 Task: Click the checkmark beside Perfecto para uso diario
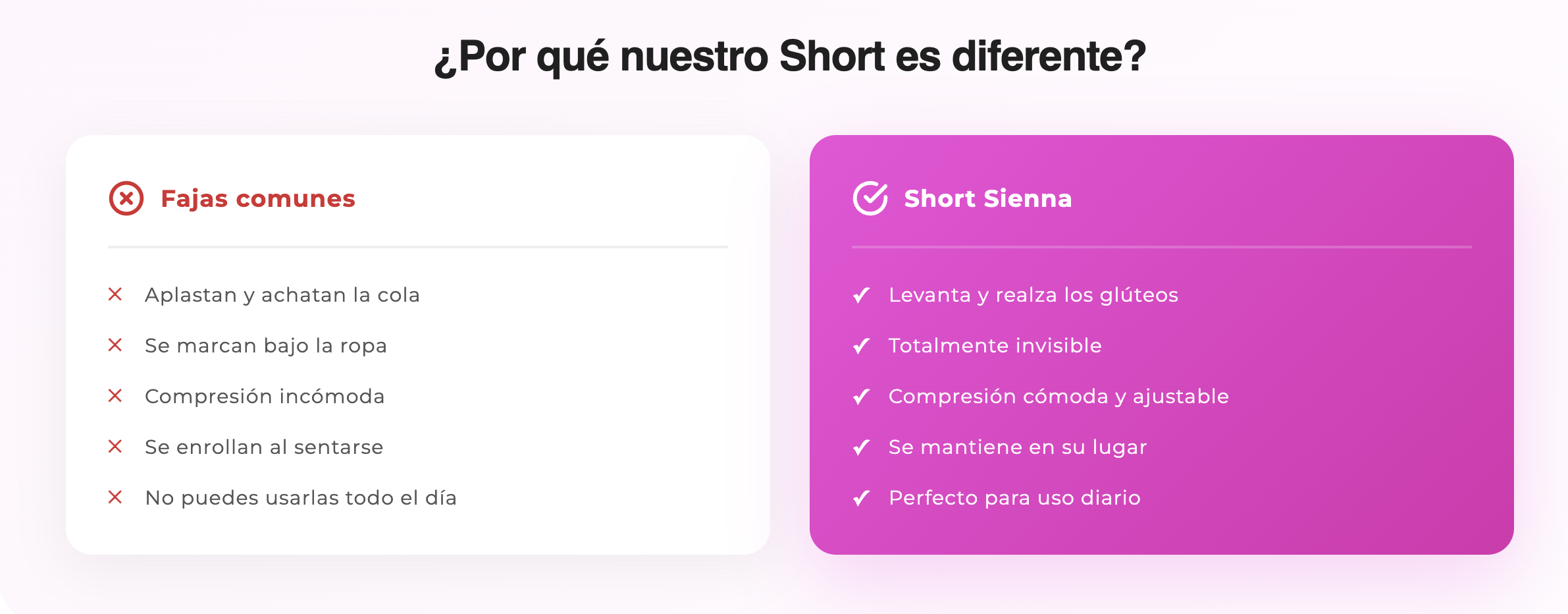(x=861, y=498)
